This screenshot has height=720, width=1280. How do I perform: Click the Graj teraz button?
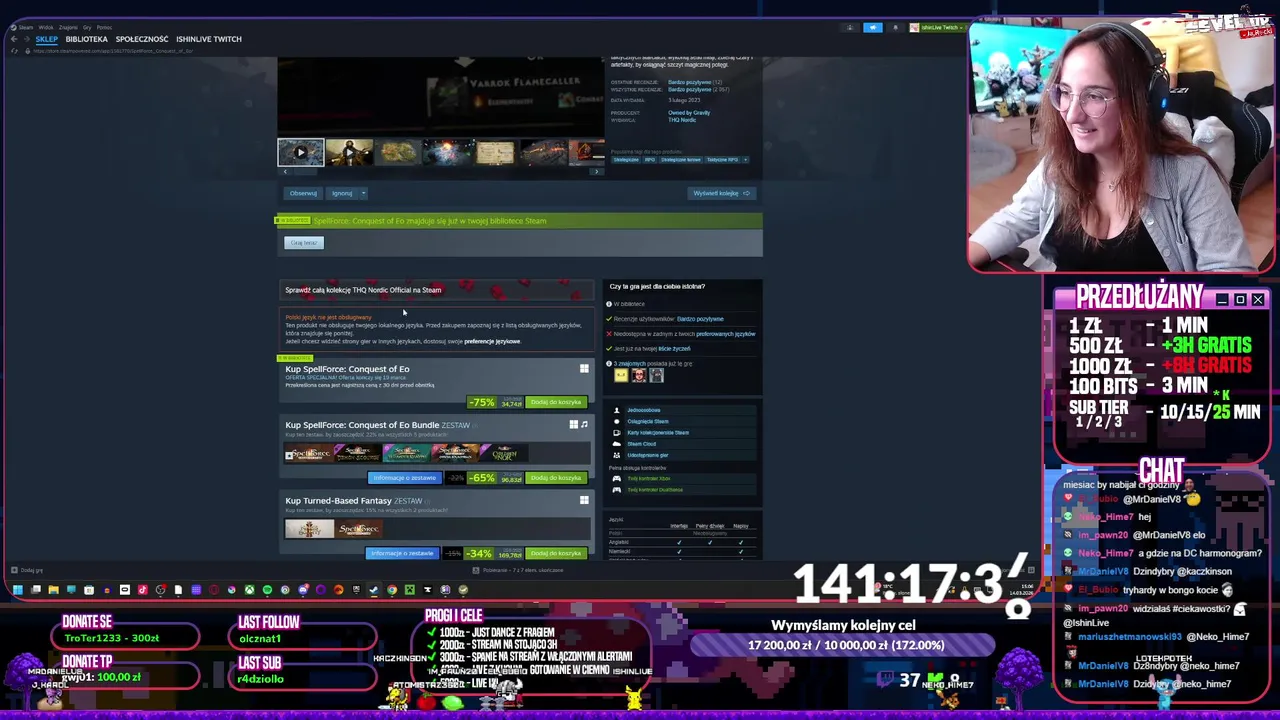pos(304,243)
